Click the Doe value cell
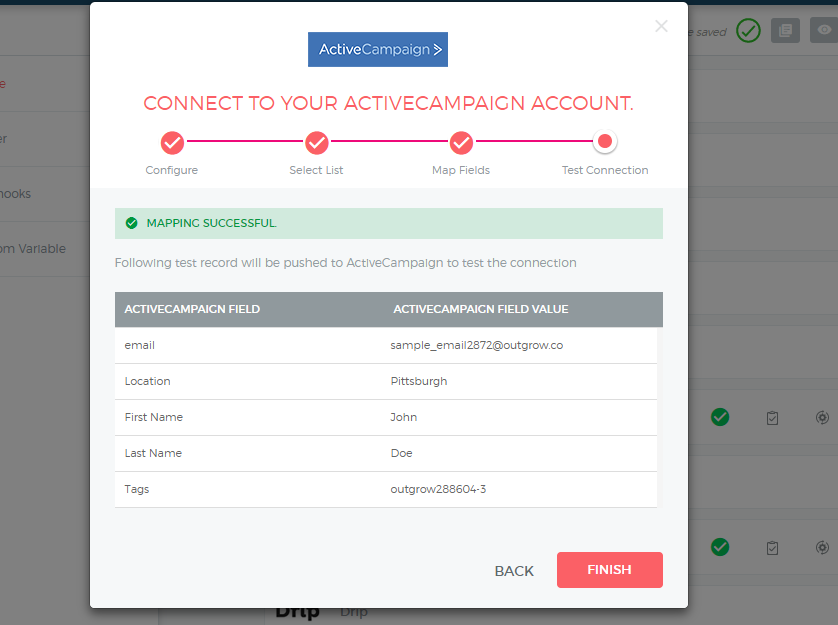The image size is (838, 625). pyautogui.click(x=401, y=453)
